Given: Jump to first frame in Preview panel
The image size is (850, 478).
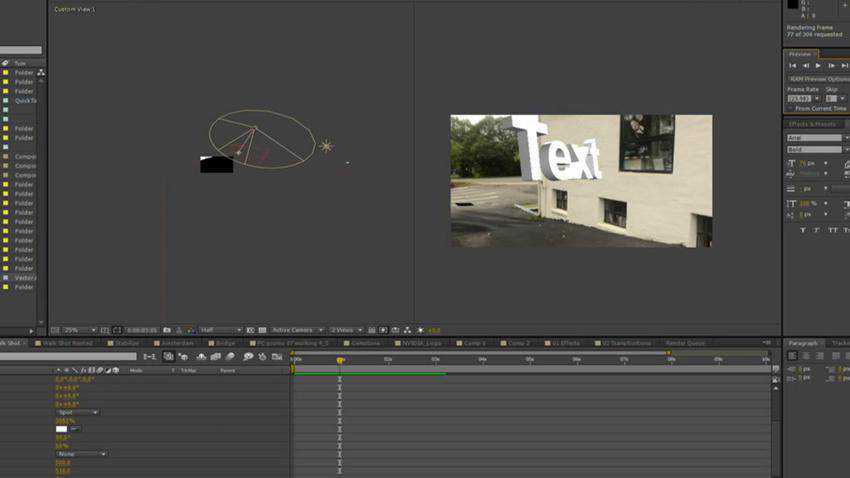Looking at the screenshot, I should point(793,66).
